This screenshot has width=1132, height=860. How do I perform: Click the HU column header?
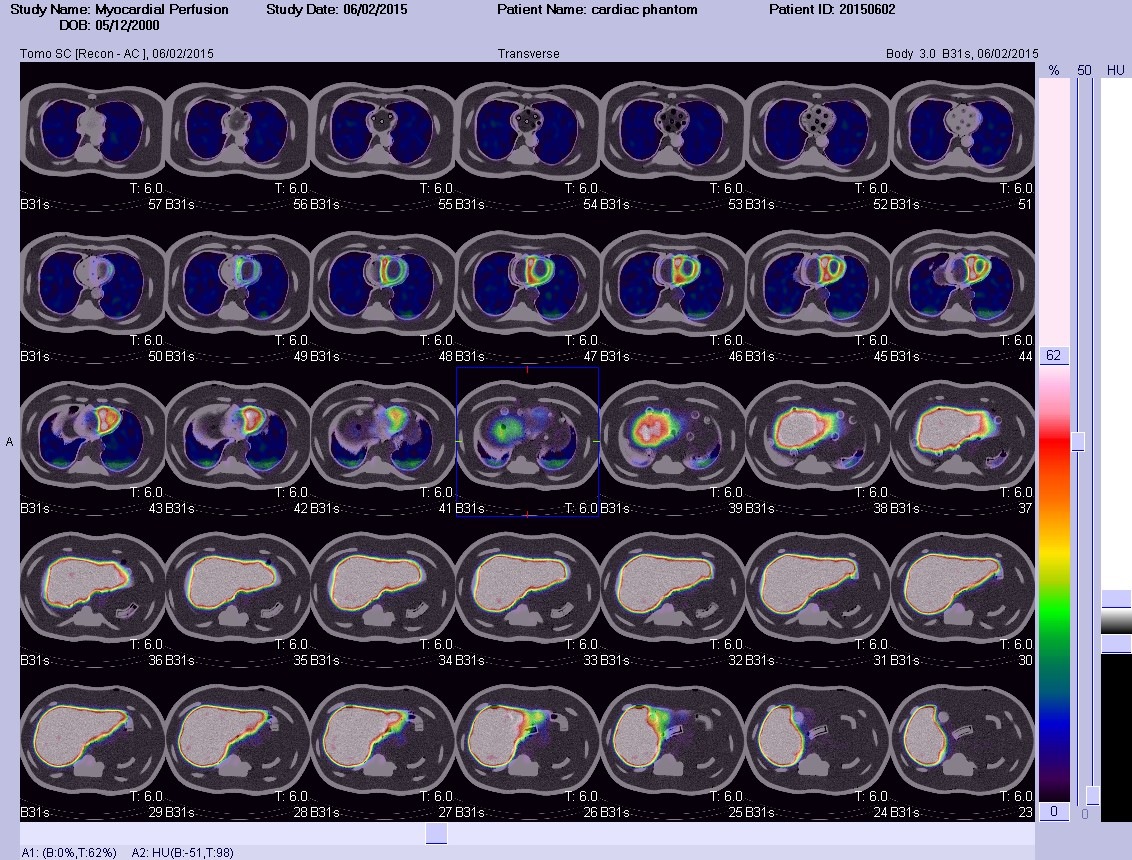click(1115, 70)
